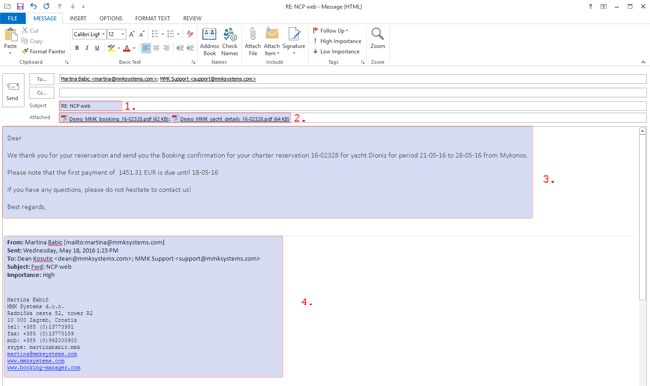650x386 pixels.
Task: Switch to the FORMAT TEXT tab
Action: [x=152, y=18]
